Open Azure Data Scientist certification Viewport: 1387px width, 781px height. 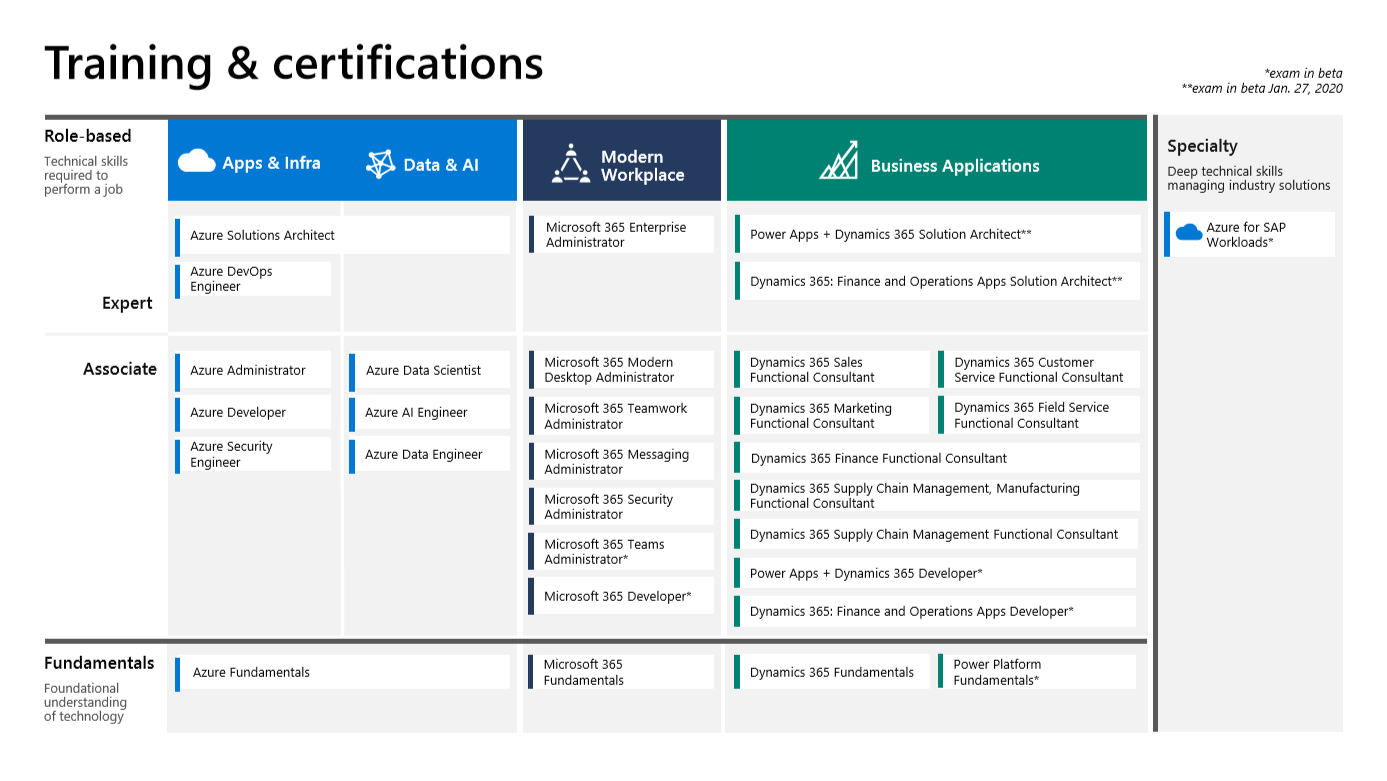click(x=429, y=370)
